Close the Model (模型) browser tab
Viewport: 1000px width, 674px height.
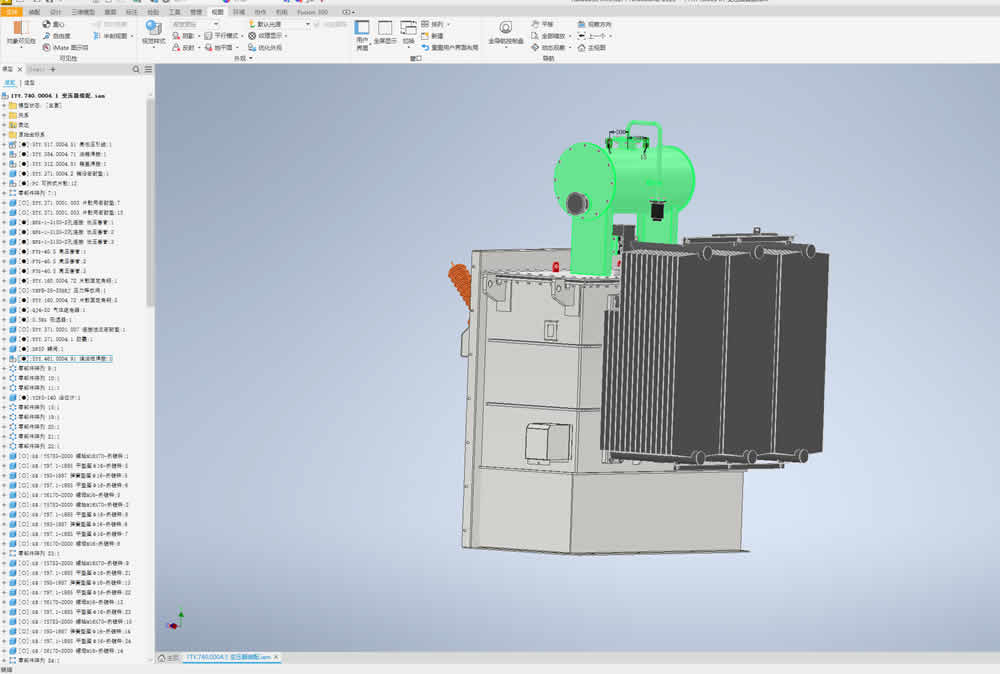[x=20, y=70]
